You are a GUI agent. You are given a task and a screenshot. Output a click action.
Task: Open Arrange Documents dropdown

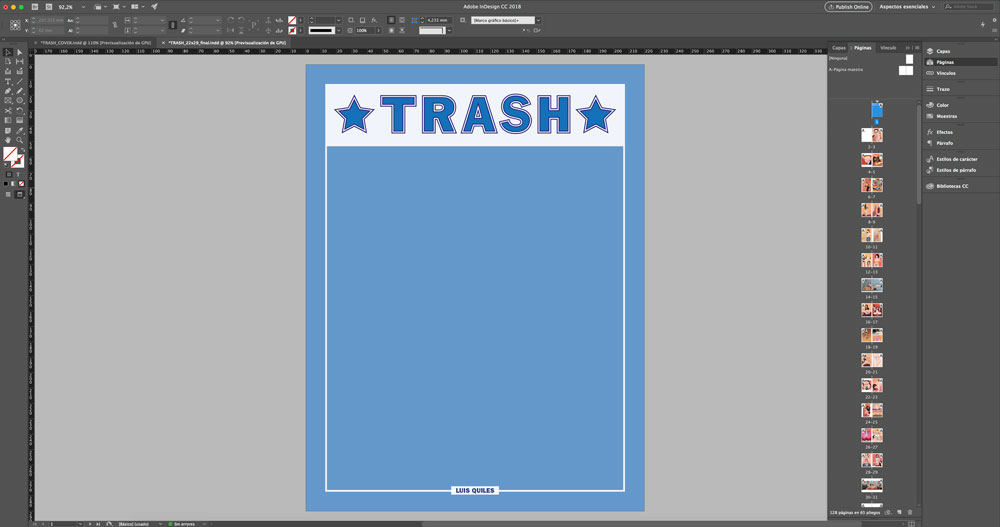pos(136,6)
